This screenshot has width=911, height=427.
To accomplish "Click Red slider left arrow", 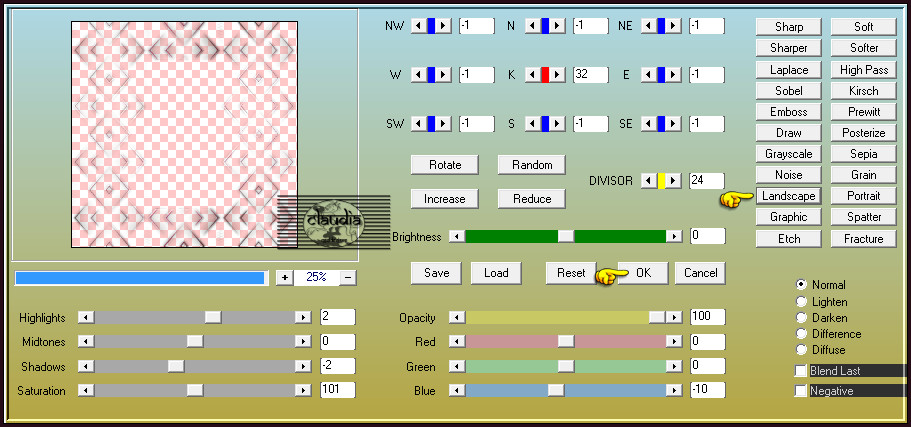I will [x=457, y=342].
